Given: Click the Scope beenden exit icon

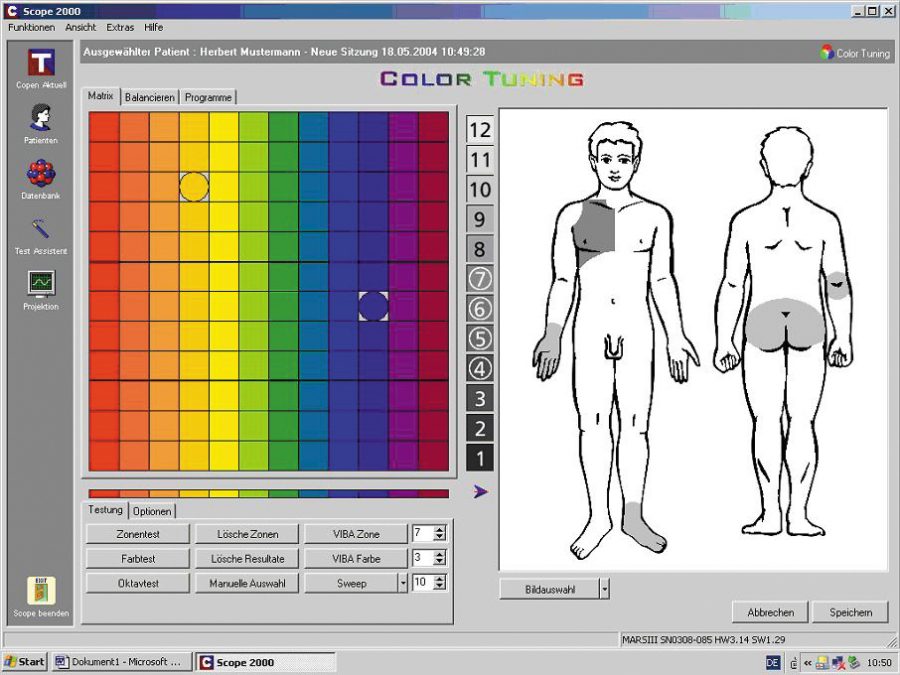Looking at the screenshot, I should click(x=41, y=590).
